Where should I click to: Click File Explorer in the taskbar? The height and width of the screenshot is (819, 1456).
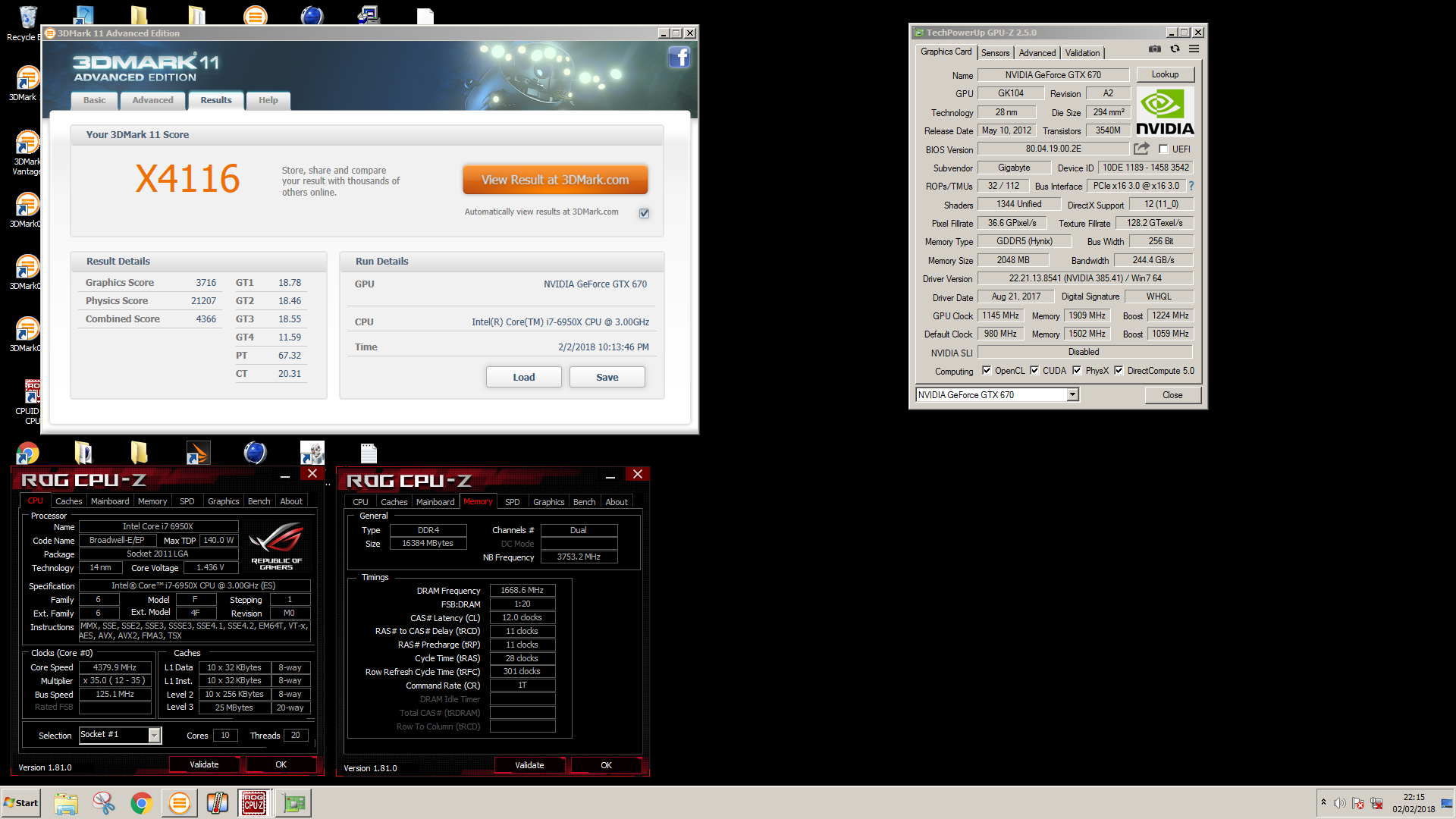point(66,803)
